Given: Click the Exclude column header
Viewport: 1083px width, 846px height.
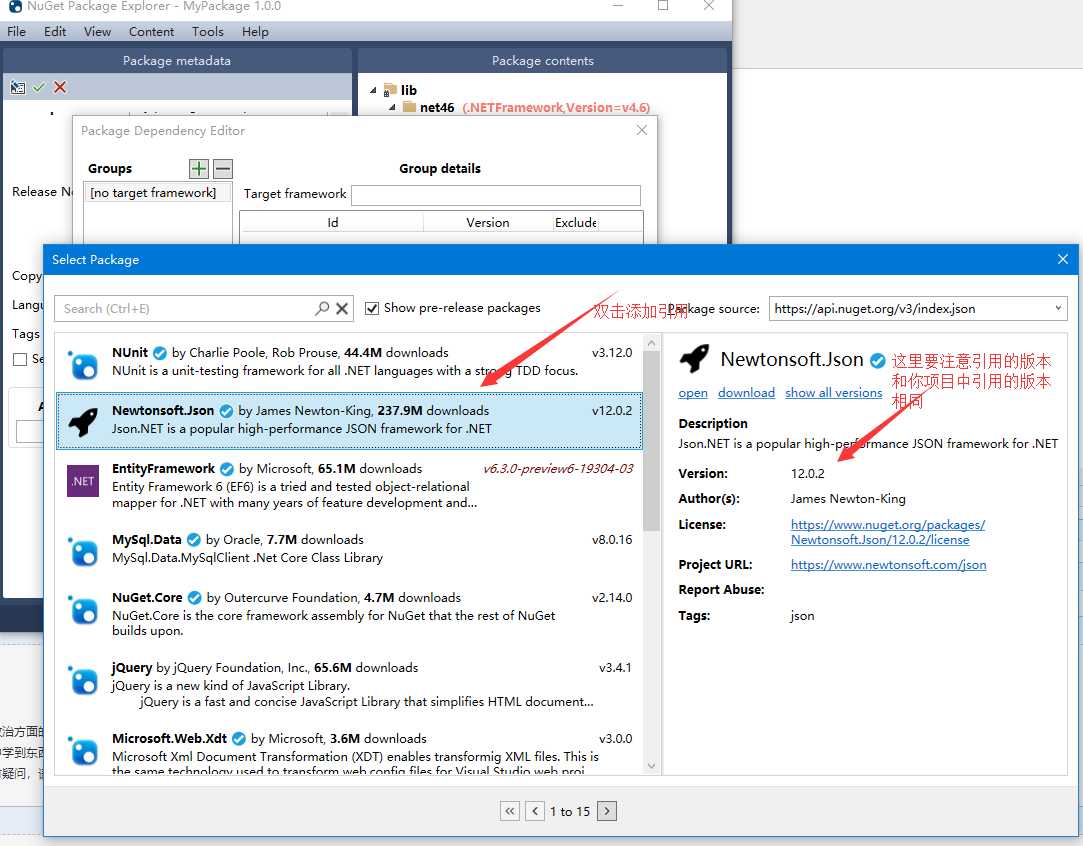Looking at the screenshot, I should click(x=576, y=222).
